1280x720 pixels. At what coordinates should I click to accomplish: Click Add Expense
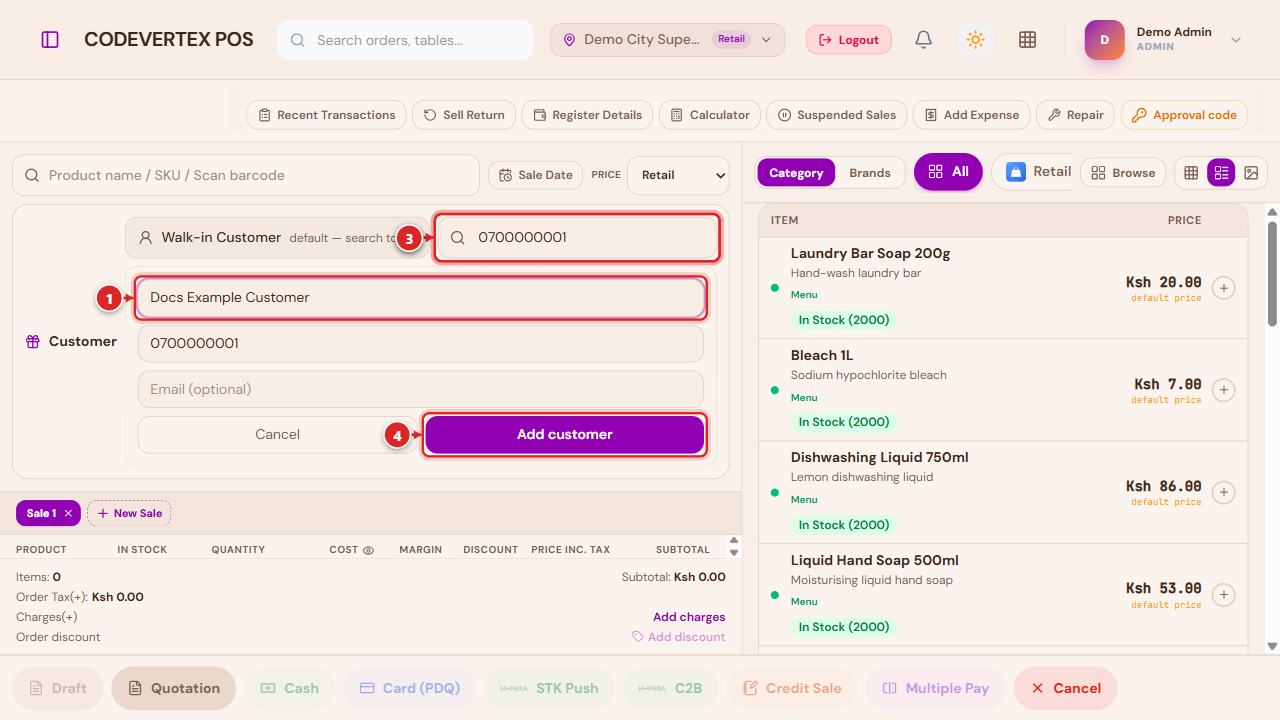tap(972, 115)
